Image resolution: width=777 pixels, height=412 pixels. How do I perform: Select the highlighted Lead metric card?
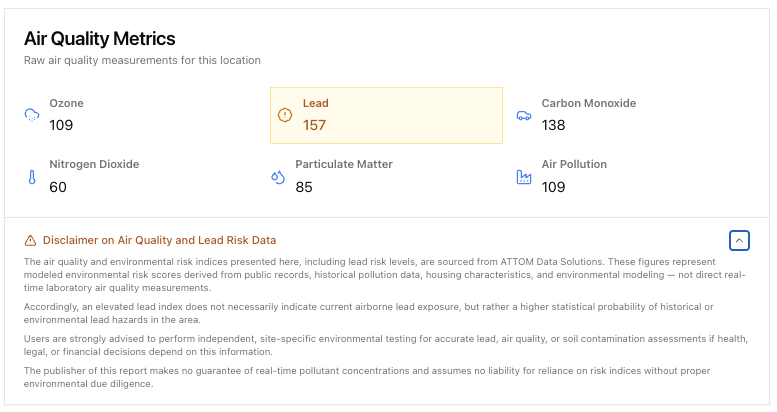click(386, 115)
